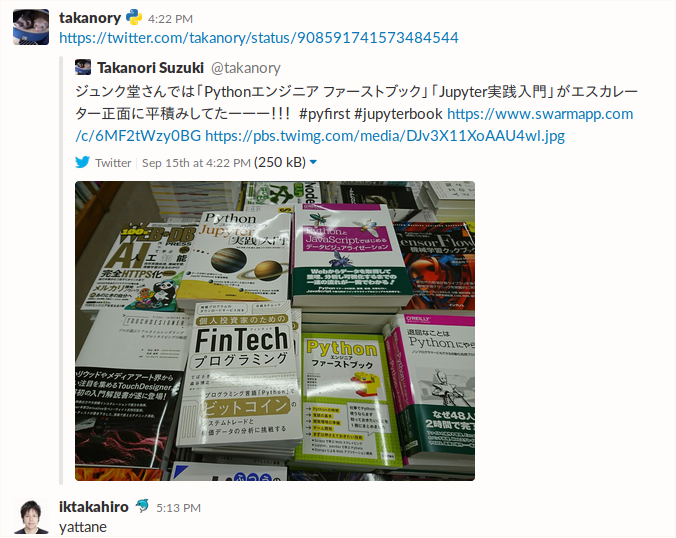Click the Takanori Suzuki author name
This screenshot has height=538, width=676.
150,68
